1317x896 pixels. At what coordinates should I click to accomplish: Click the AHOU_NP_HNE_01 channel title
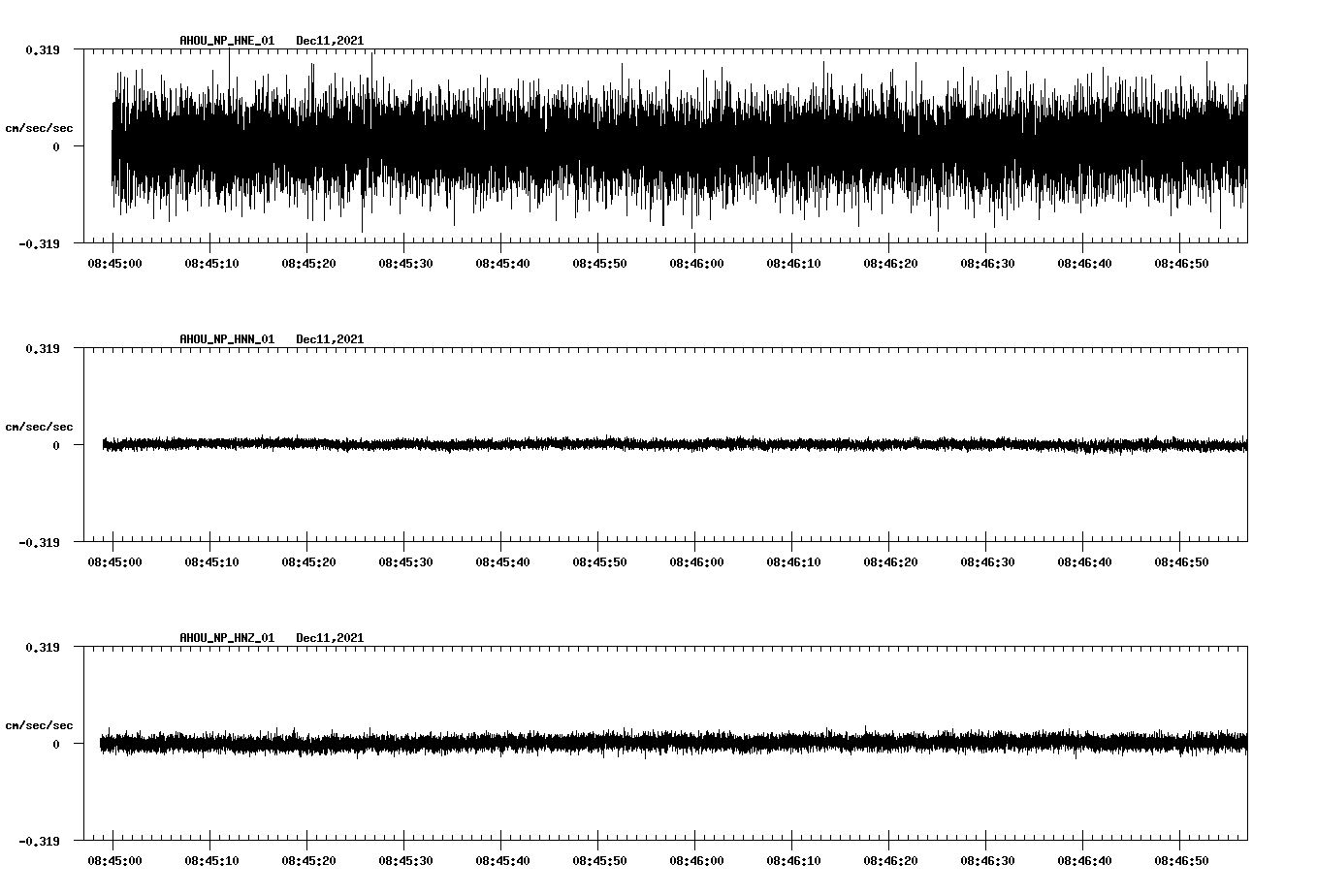(x=227, y=41)
